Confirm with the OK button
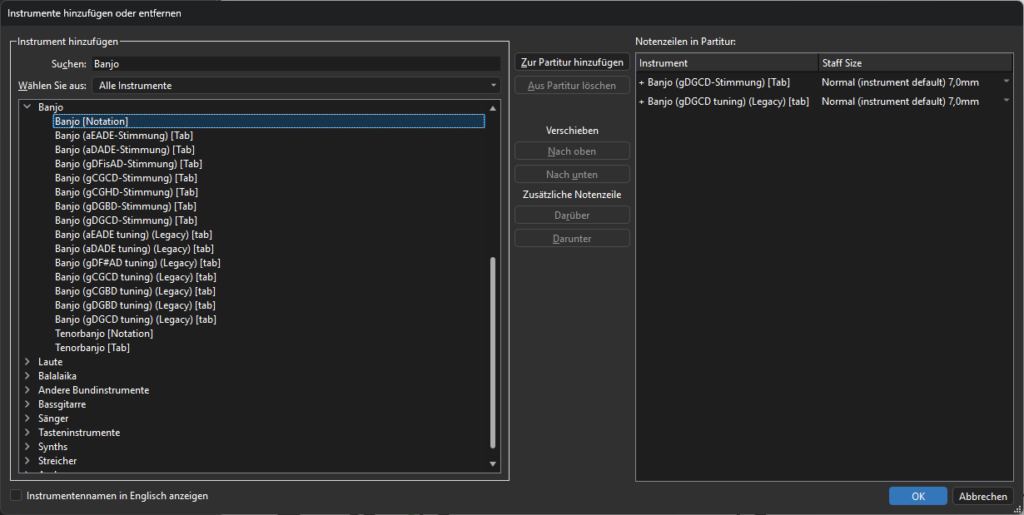Screen dimensions: 1024x515 point(918,496)
